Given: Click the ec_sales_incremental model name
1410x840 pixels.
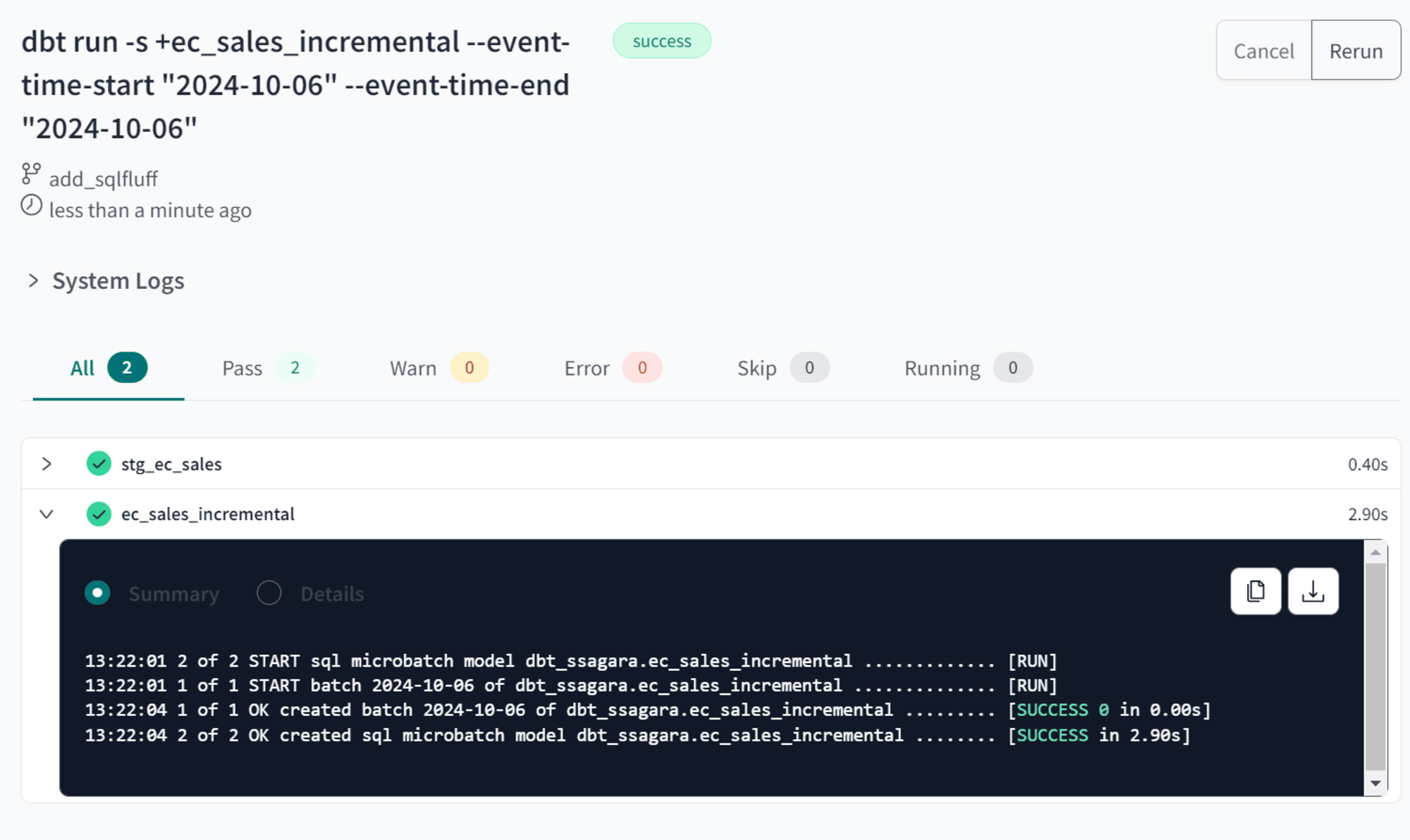Looking at the screenshot, I should coord(208,514).
